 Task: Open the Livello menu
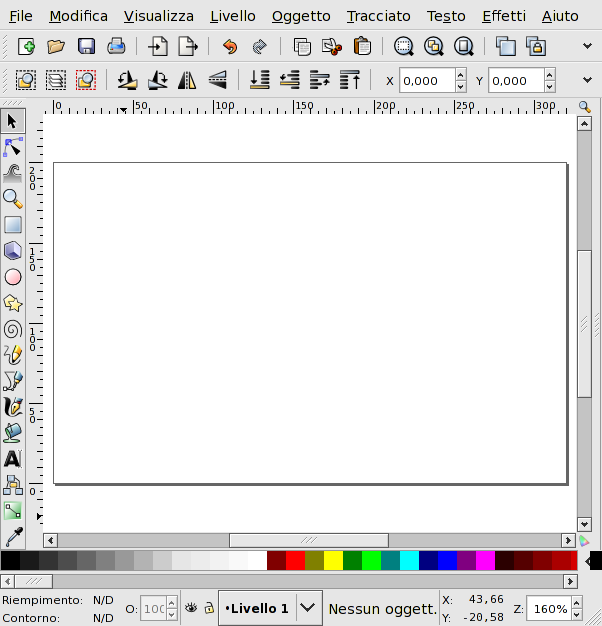(x=233, y=16)
